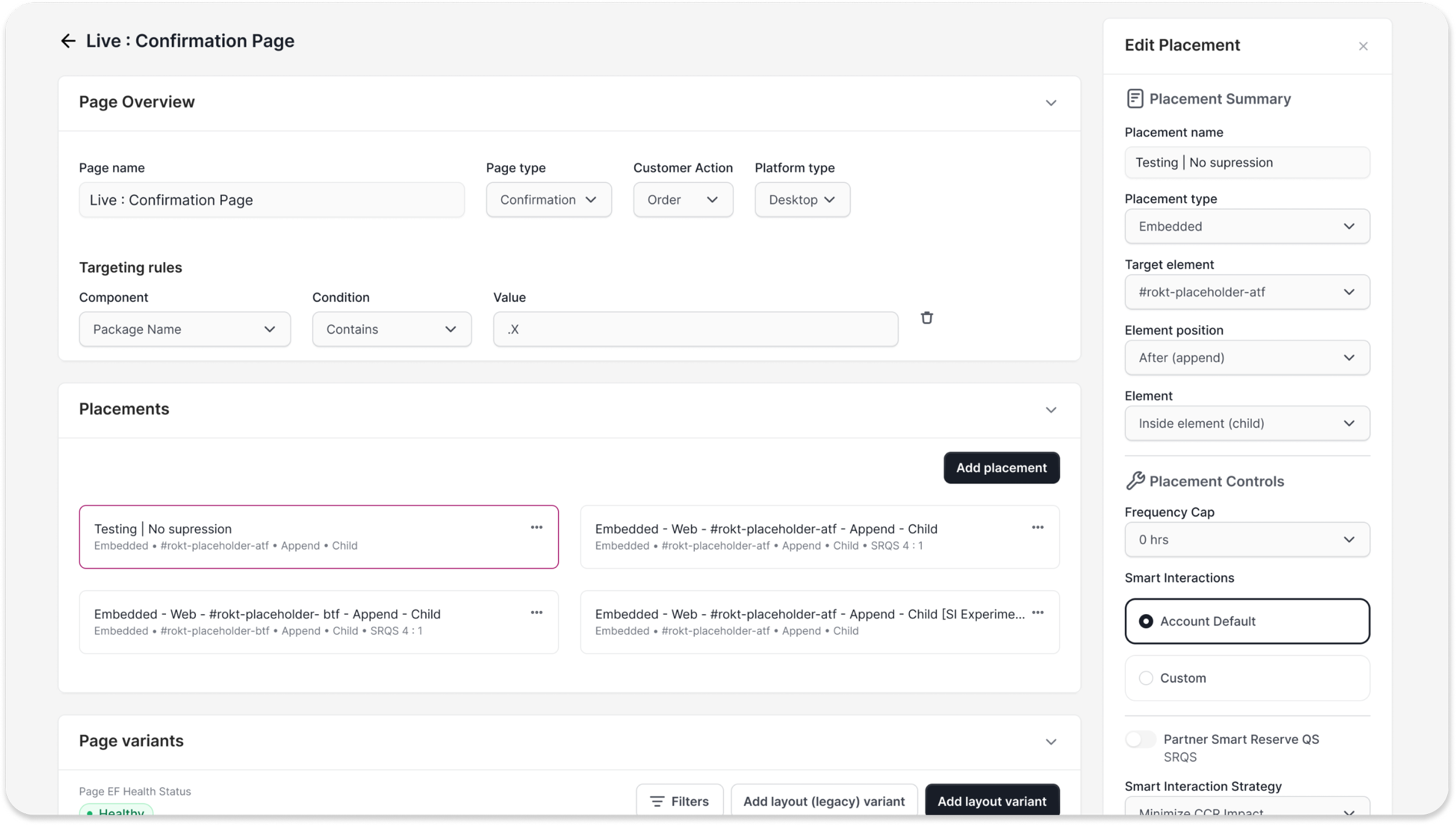Select Account Default smart interactions option

[x=1146, y=621]
